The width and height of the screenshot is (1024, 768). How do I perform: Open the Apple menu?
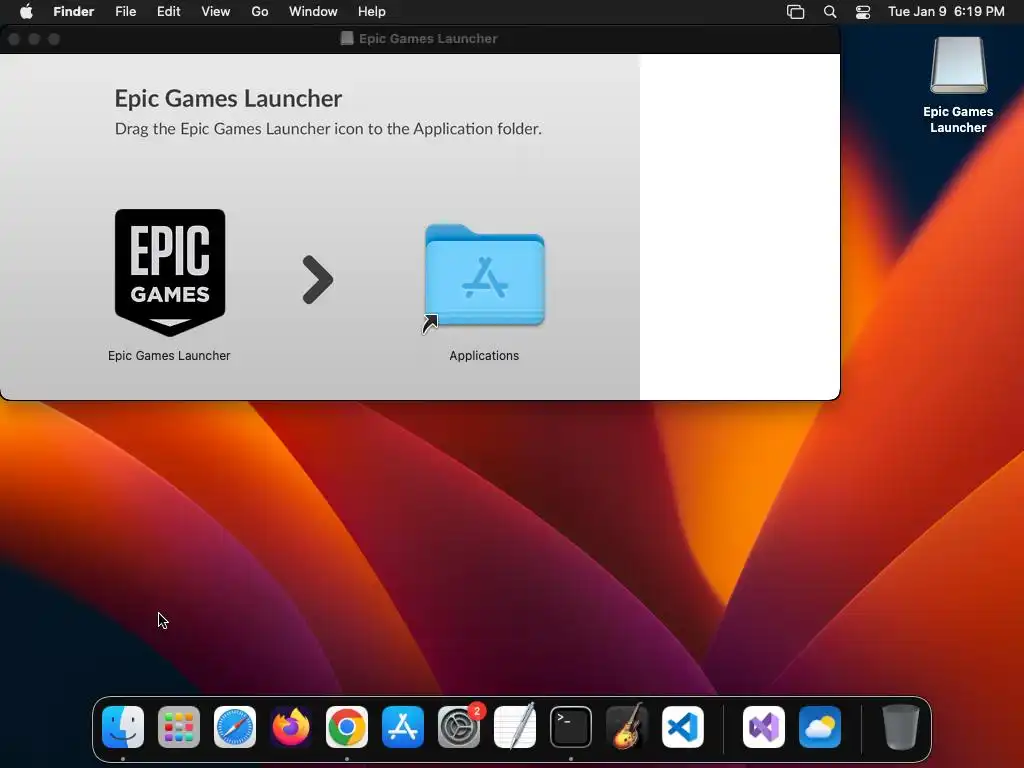26,11
